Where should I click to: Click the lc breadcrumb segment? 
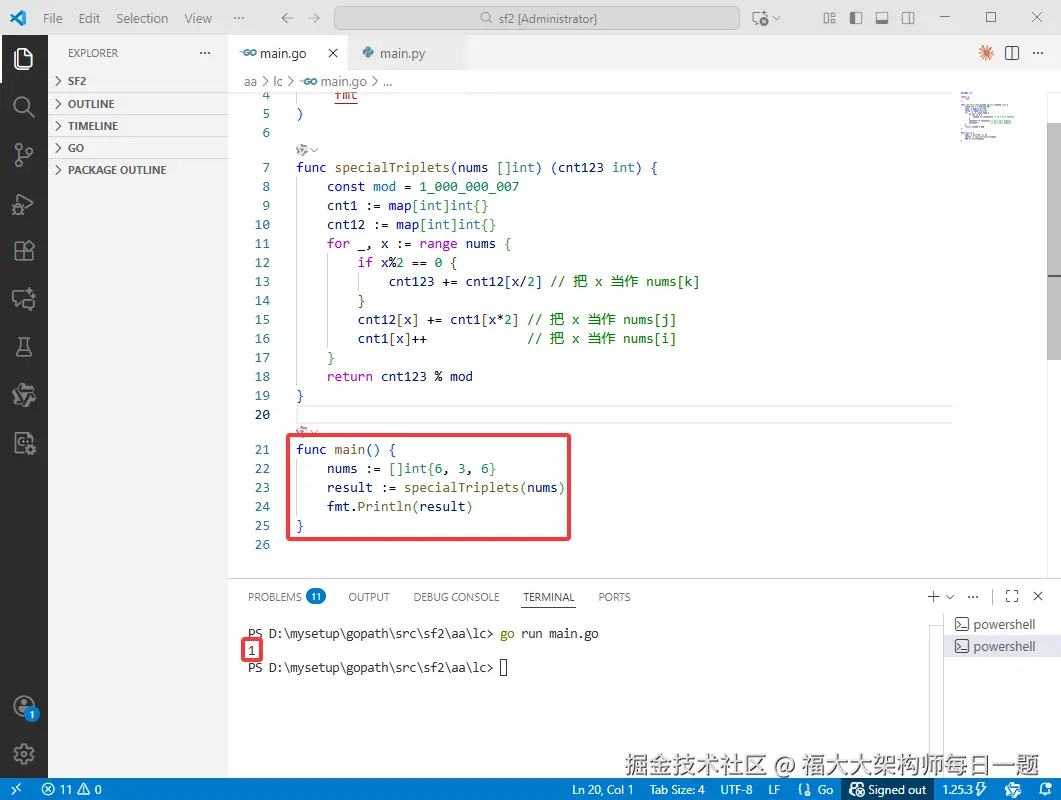pyautogui.click(x=278, y=81)
